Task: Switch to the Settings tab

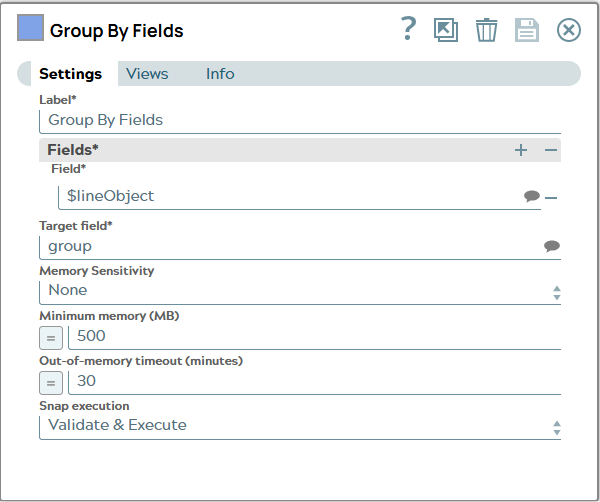Action: coord(70,73)
